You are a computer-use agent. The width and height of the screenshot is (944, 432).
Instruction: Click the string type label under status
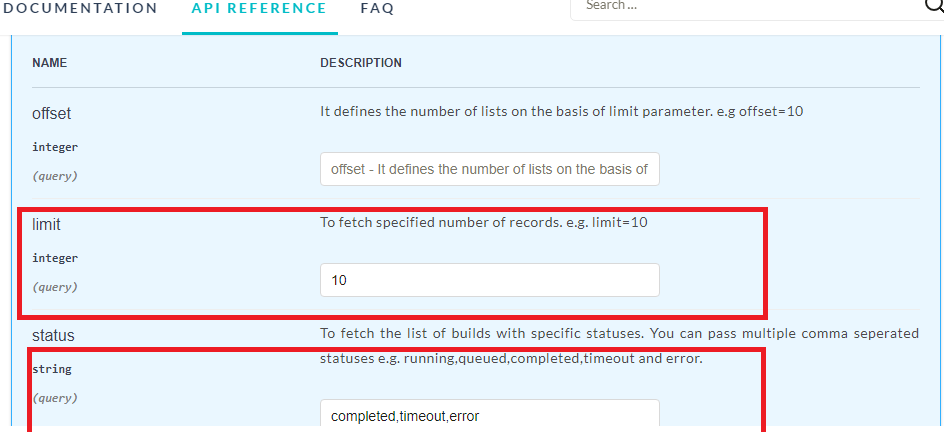point(52,369)
